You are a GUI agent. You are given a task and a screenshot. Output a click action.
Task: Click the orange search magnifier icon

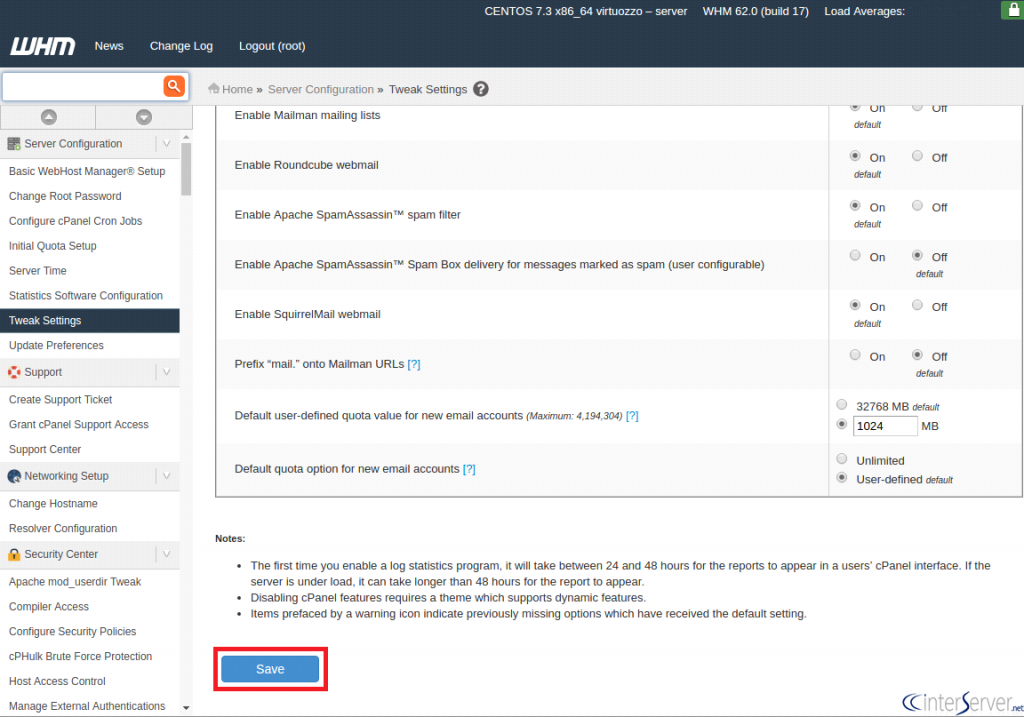coord(174,86)
